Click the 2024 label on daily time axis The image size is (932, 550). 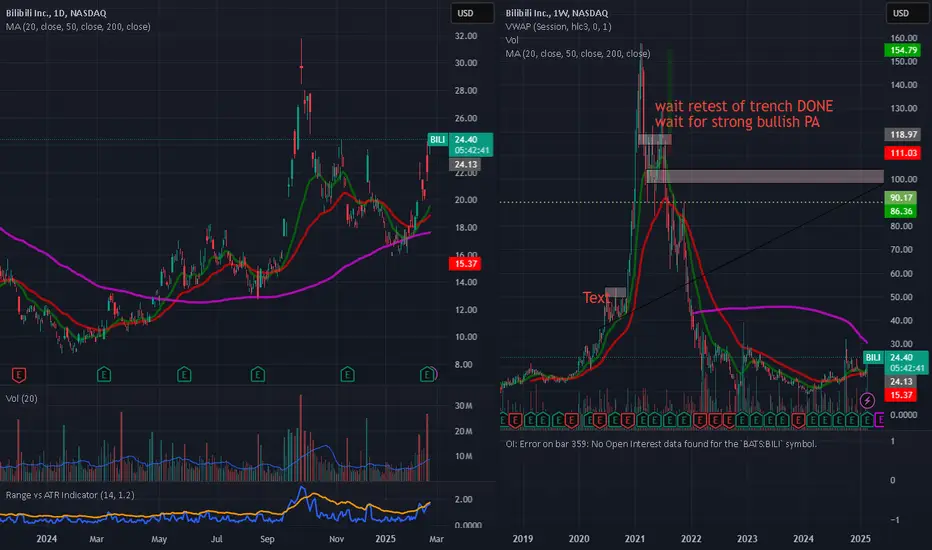pyautogui.click(x=47, y=539)
